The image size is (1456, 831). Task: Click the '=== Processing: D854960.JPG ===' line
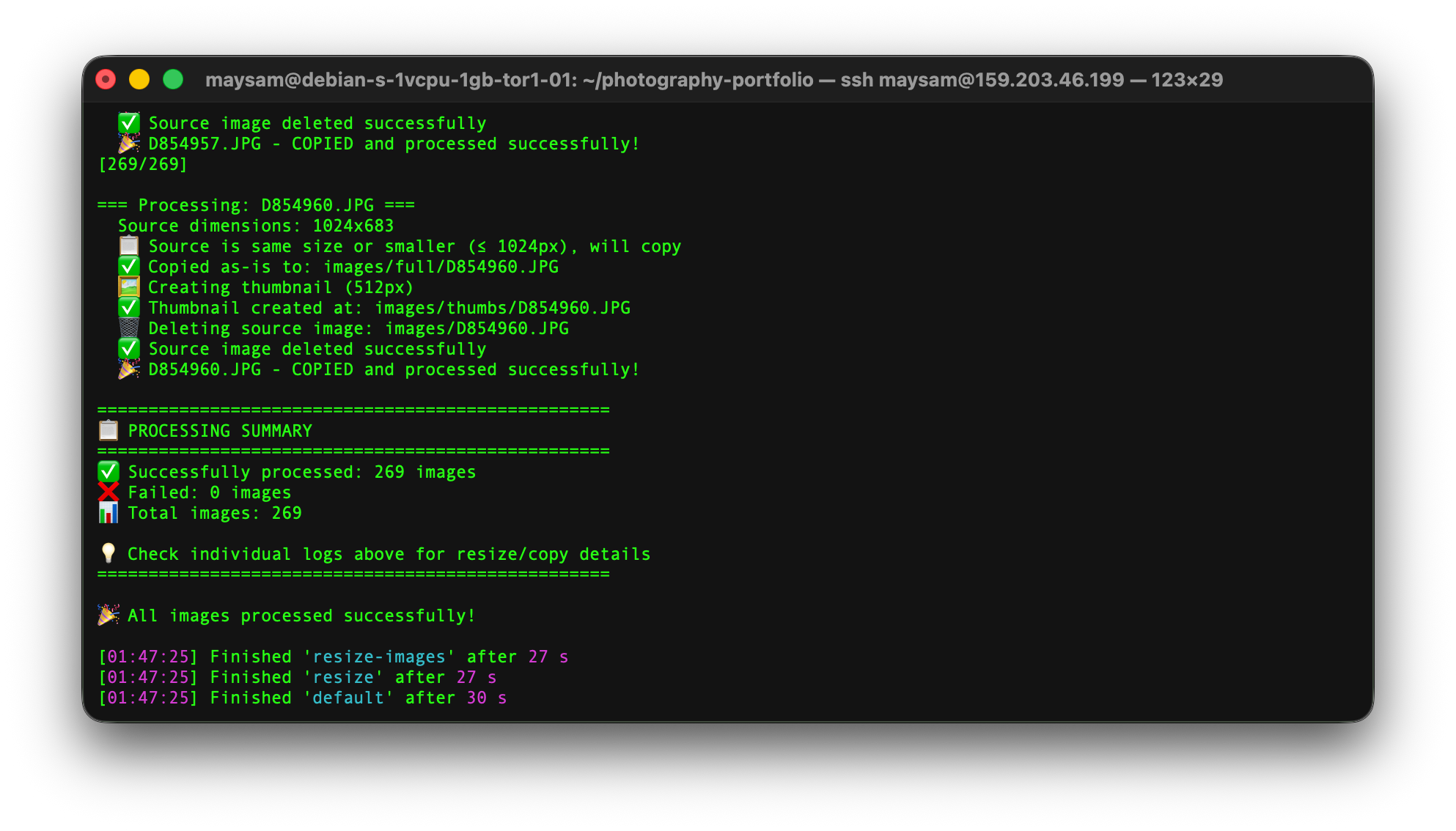pyautogui.click(x=256, y=205)
